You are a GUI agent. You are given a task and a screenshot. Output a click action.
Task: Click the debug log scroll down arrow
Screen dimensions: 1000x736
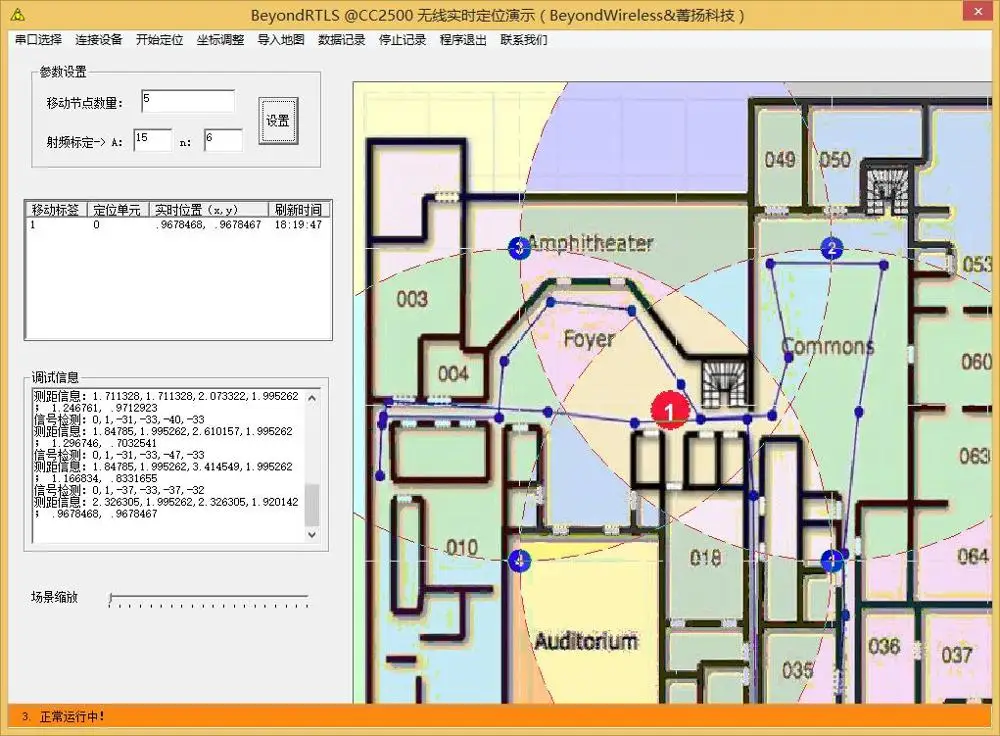[312, 534]
